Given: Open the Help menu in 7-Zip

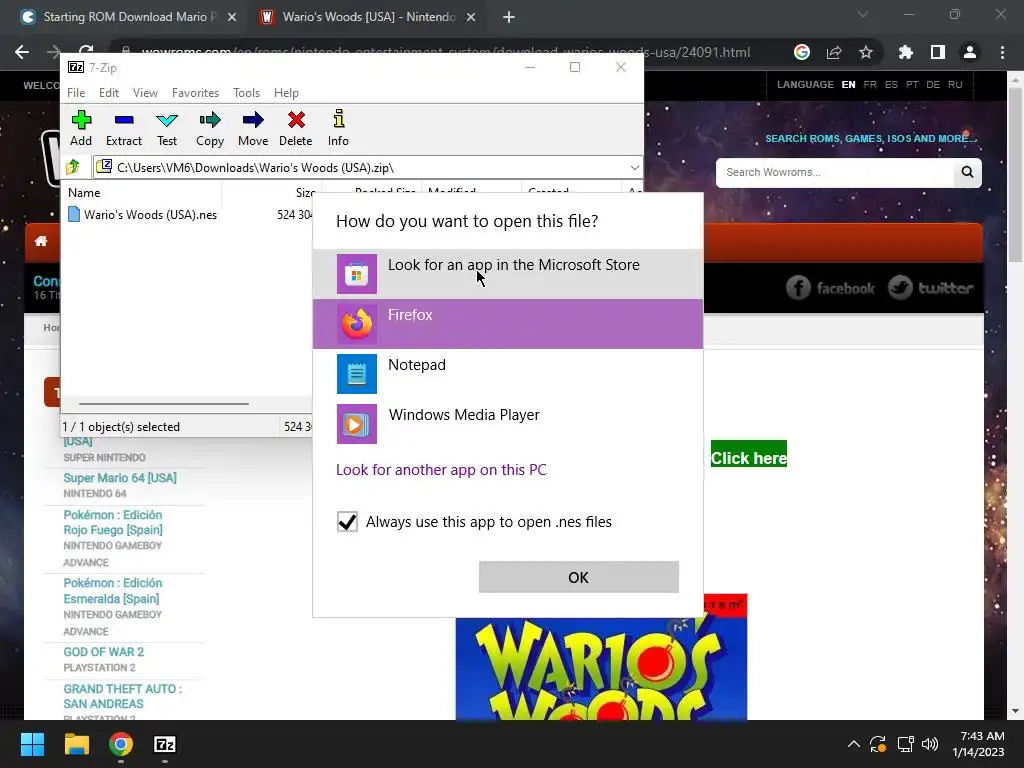Looking at the screenshot, I should 286,93.
